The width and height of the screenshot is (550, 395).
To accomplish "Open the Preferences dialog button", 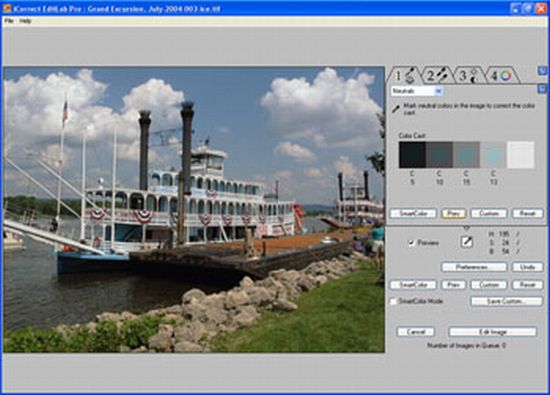I will (x=474, y=267).
